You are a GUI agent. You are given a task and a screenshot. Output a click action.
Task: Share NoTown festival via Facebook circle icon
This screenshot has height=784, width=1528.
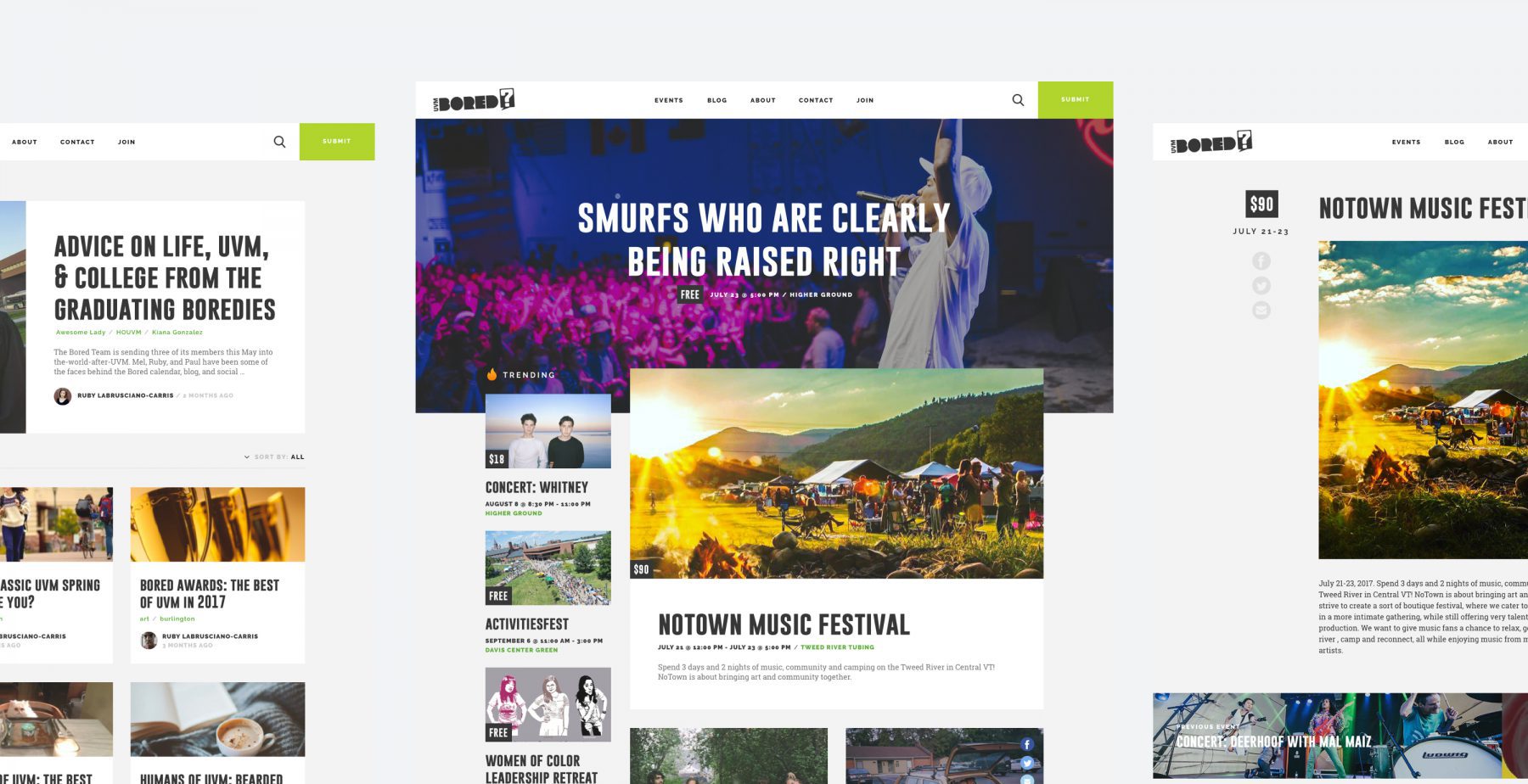pos(1261,261)
